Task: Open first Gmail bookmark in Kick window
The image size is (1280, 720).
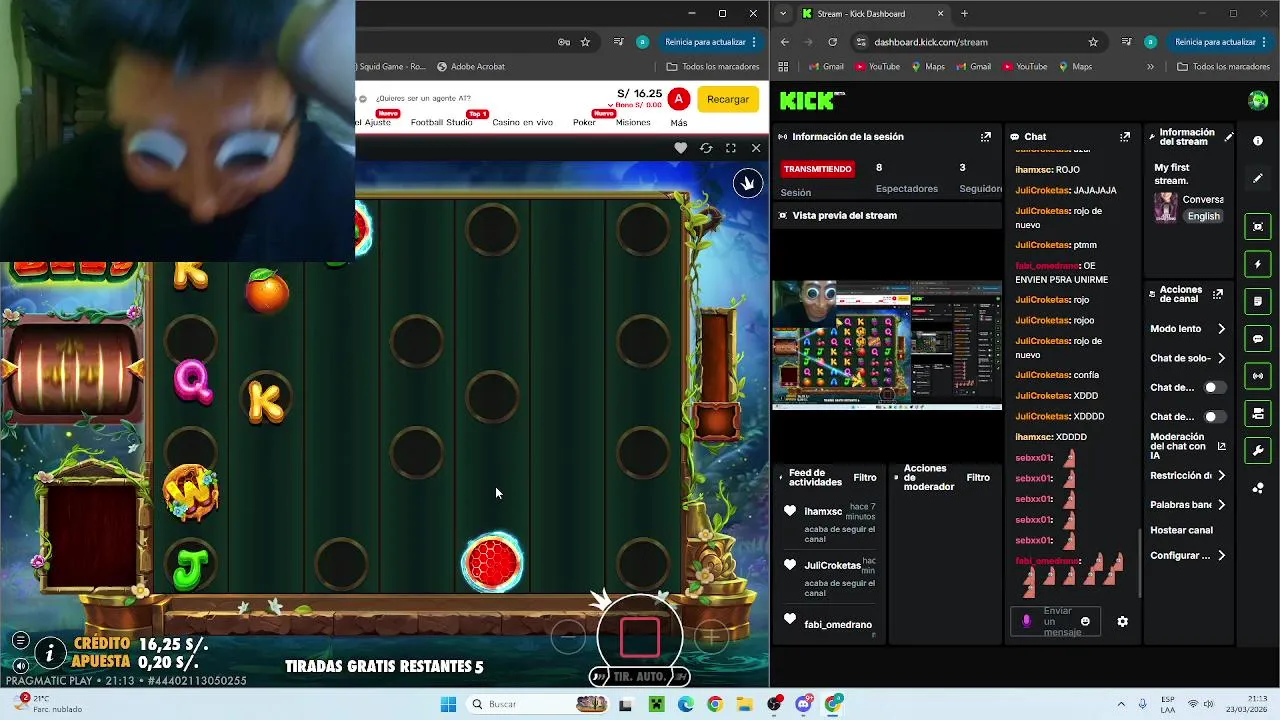Action: 825,67
